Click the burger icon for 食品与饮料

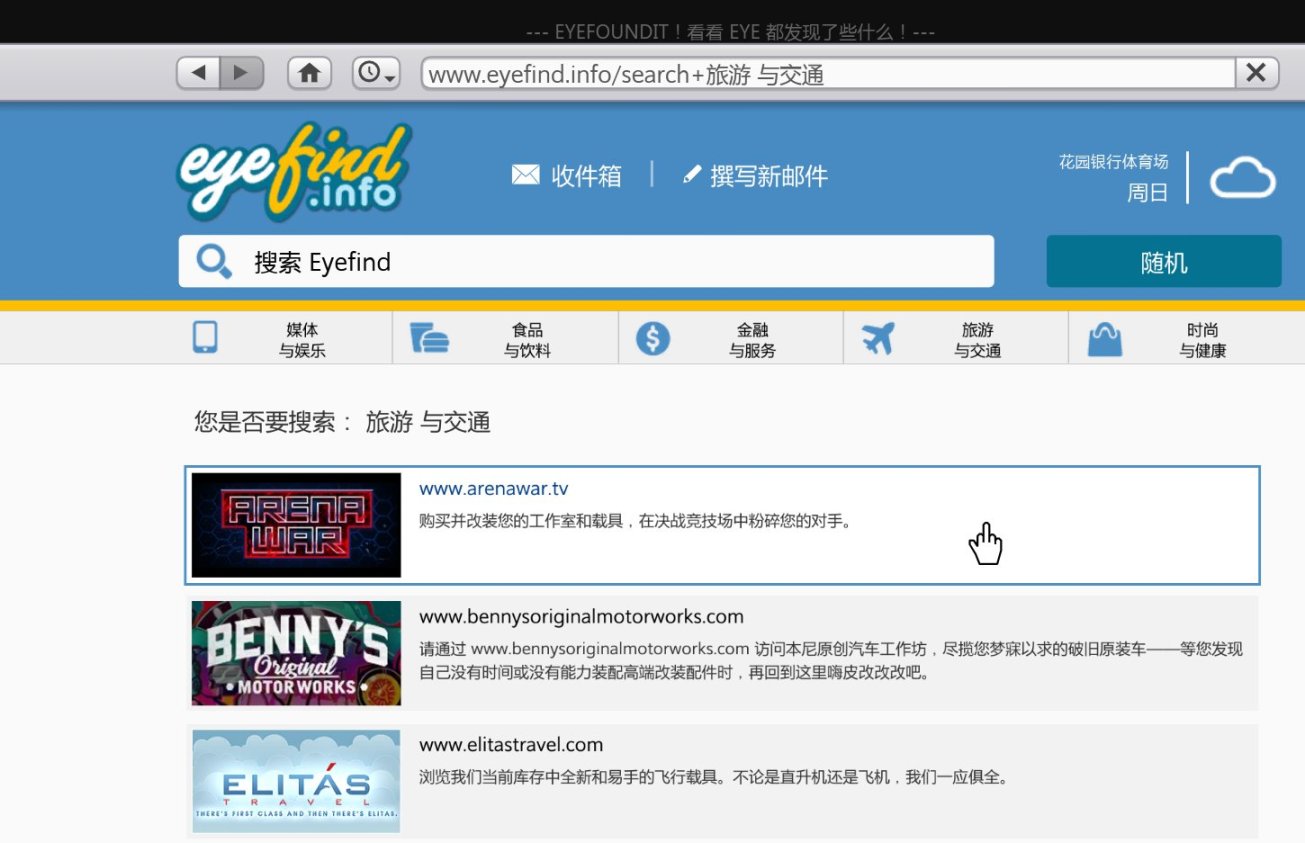pos(429,339)
